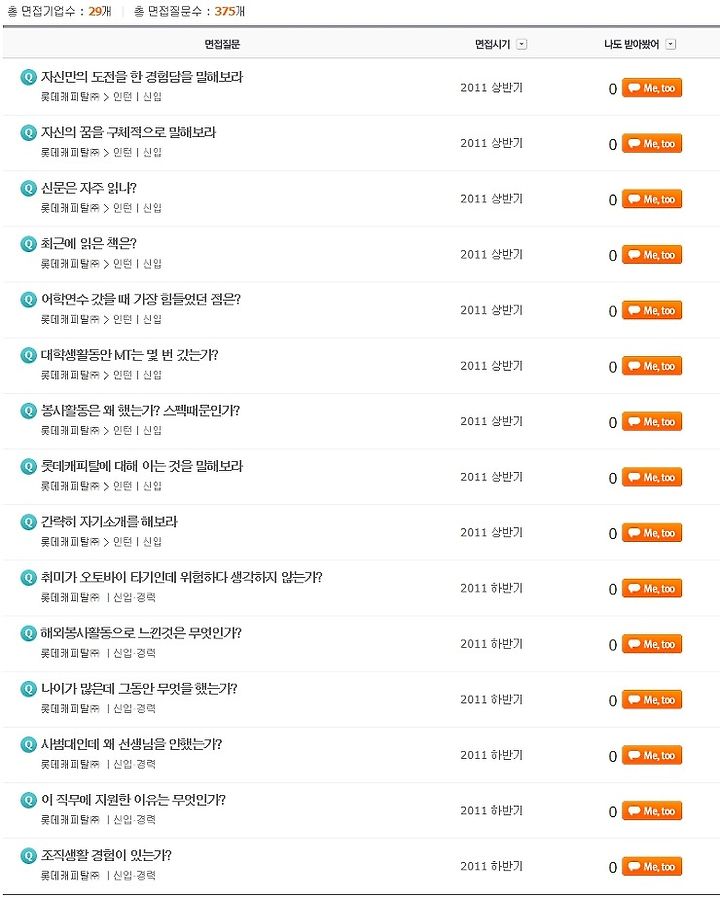Image resolution: width=720 pixels, height=898 pixels.
Task: Open question '봉사활동은 왜 했는가? 스펙때문인가?'
Action: [x=140, y=411]
